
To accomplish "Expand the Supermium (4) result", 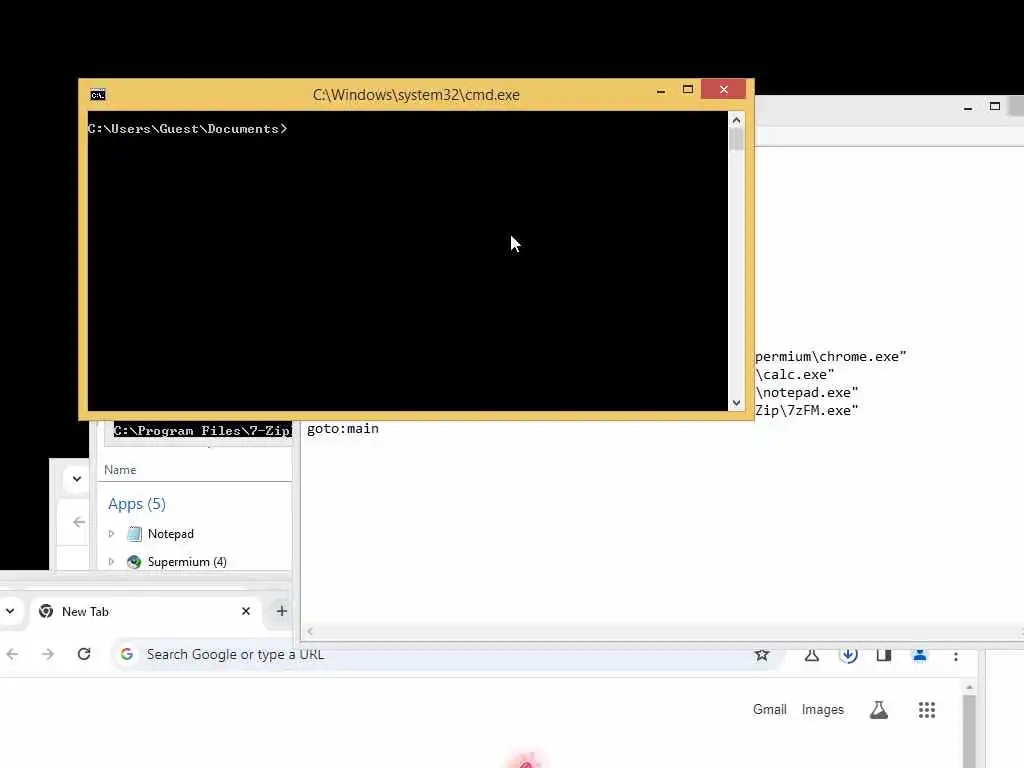I will click(x=112, y=562).
